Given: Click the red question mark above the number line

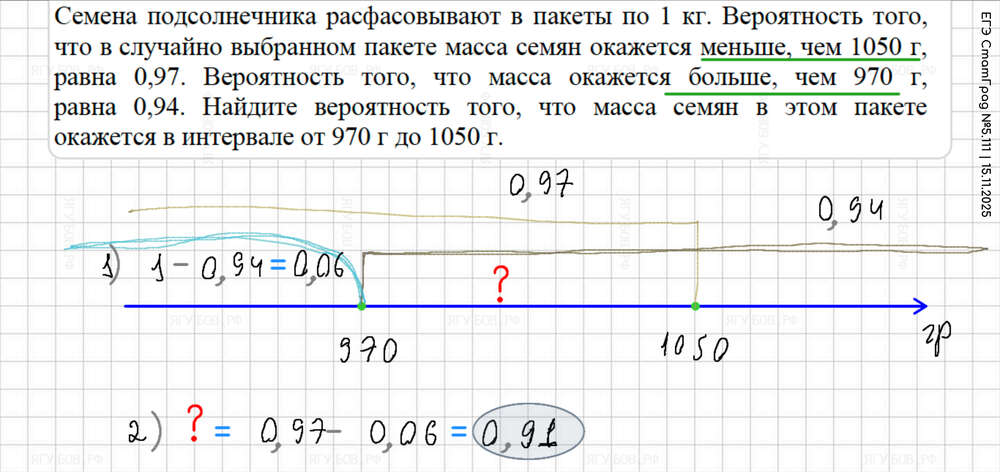Looking at the screenshot, I should [x=499, y=285].
